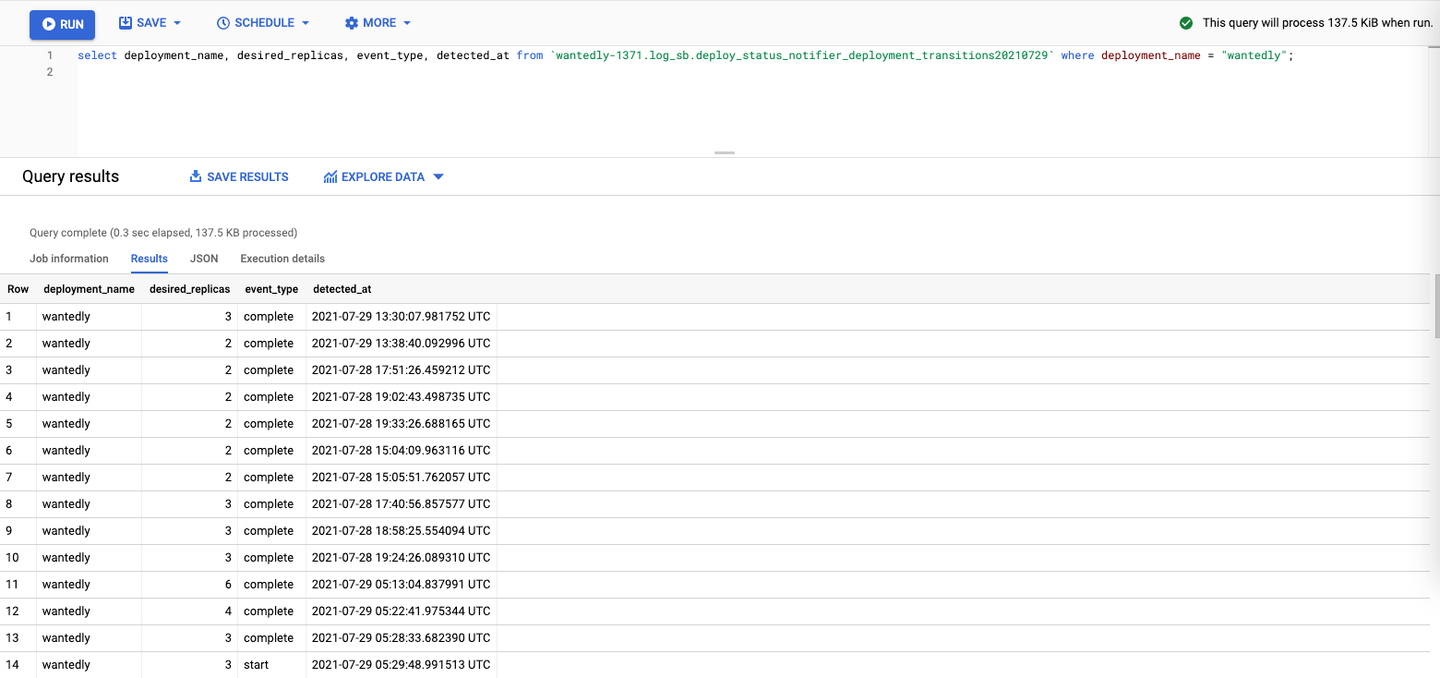Click the results vertical scrollbar thumb
Viewport: 1440px width, 678px height.
point(1436,305)
